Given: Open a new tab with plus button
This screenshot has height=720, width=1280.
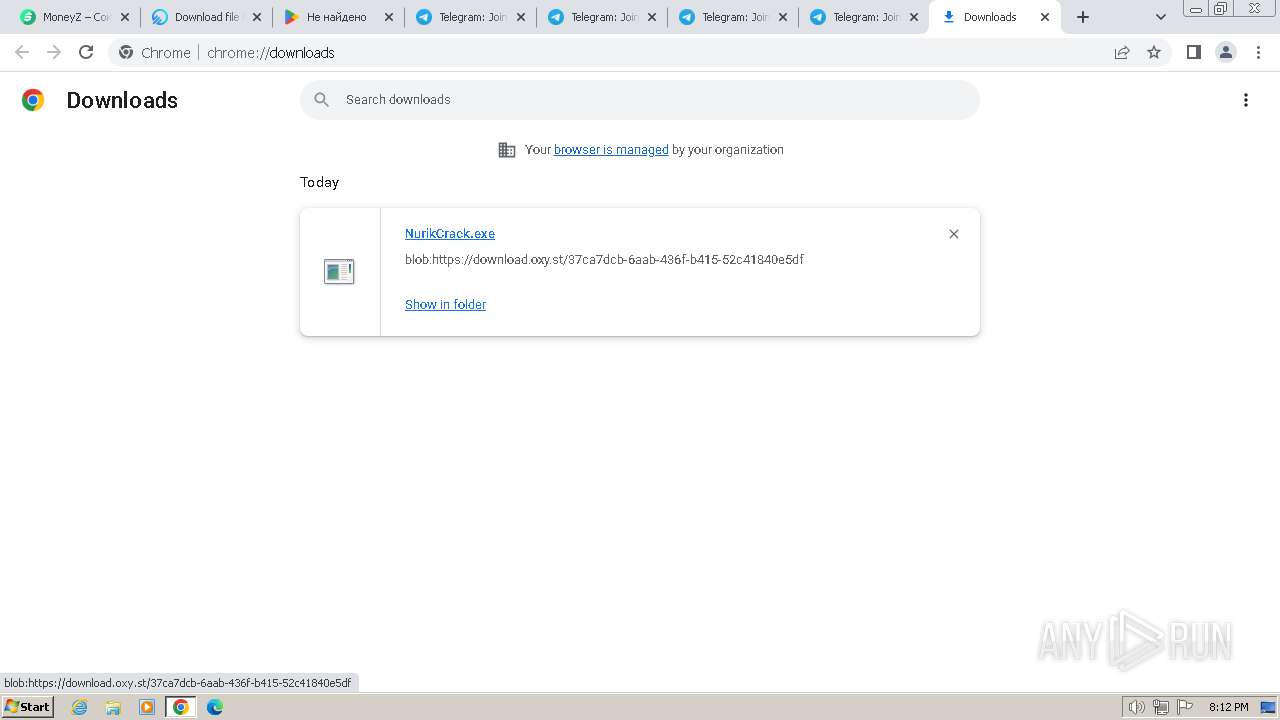Looking at the screenshot, I should (x=1083, y=17).
